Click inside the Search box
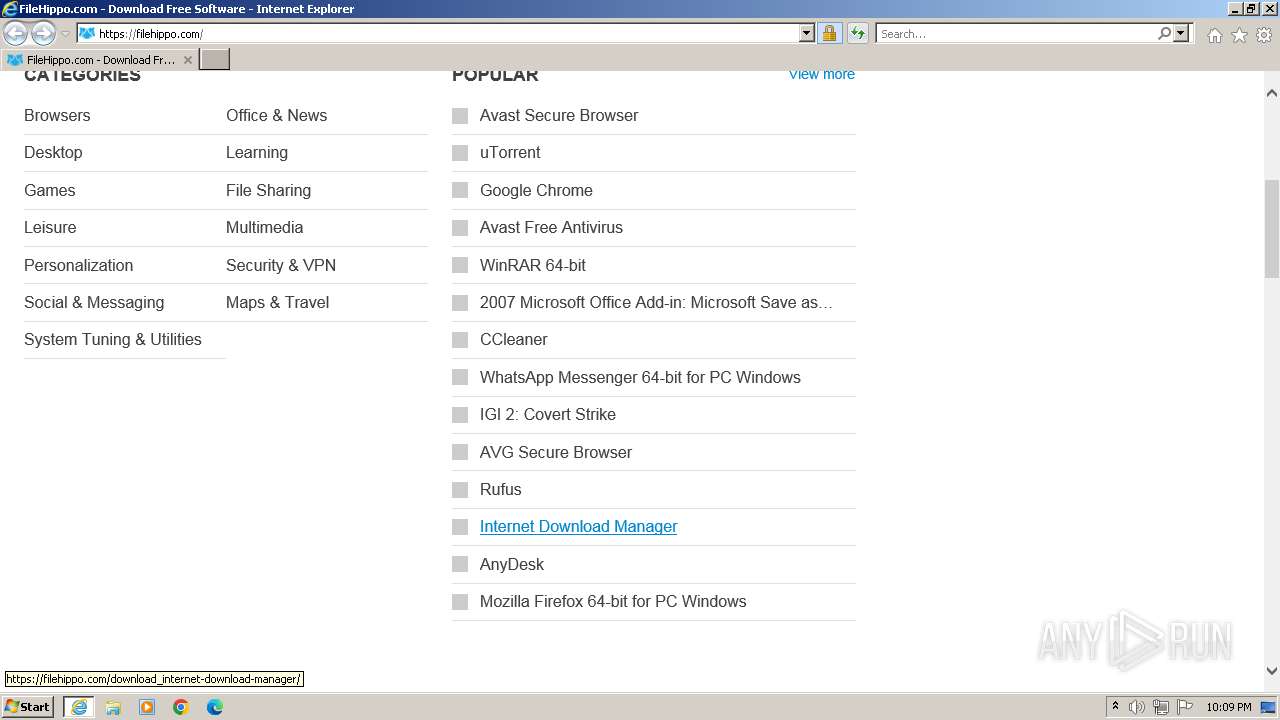The width and height of the screenshot is (1280, 720). coord(1016,33)
